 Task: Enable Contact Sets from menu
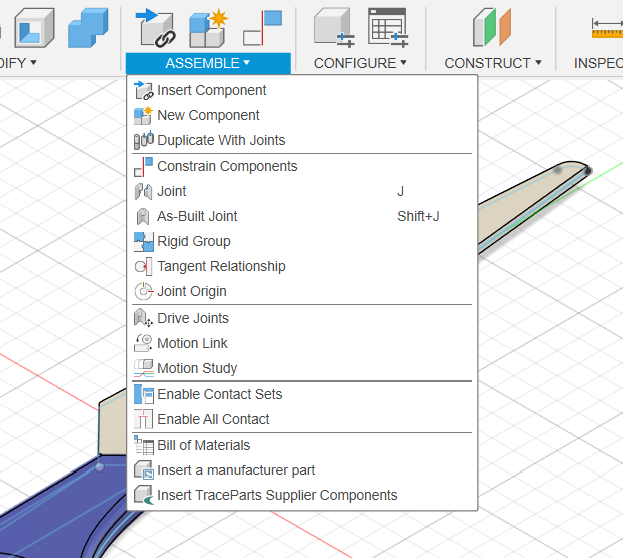point(219,394)
